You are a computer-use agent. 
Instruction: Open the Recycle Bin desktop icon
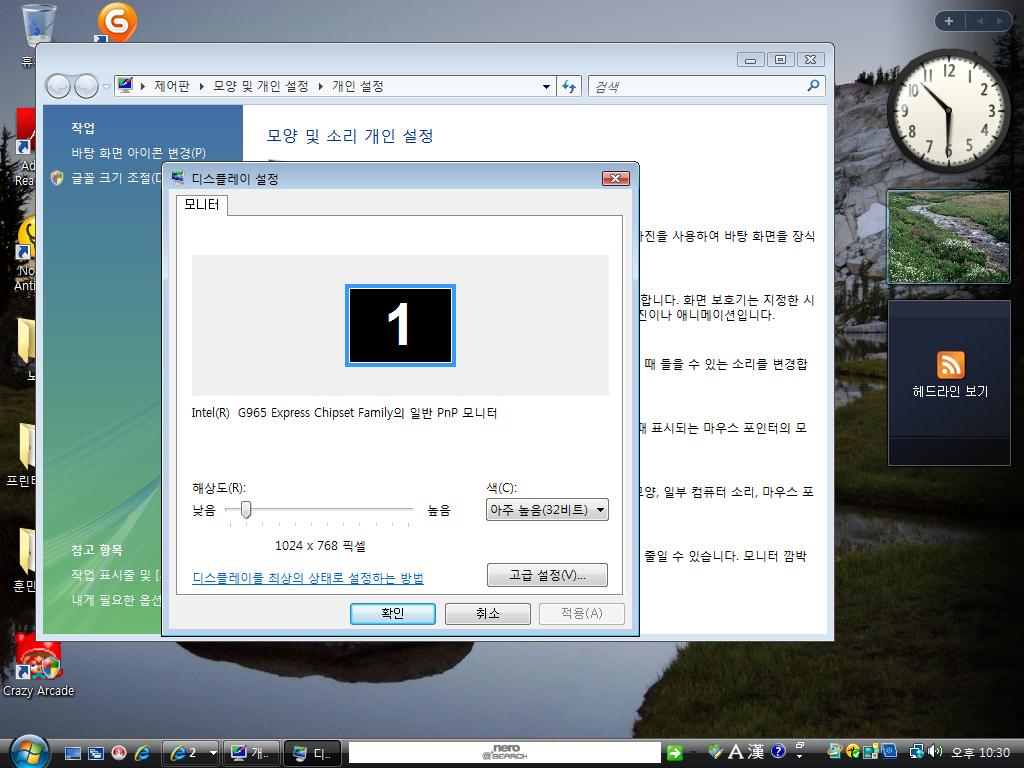[38, 27]
